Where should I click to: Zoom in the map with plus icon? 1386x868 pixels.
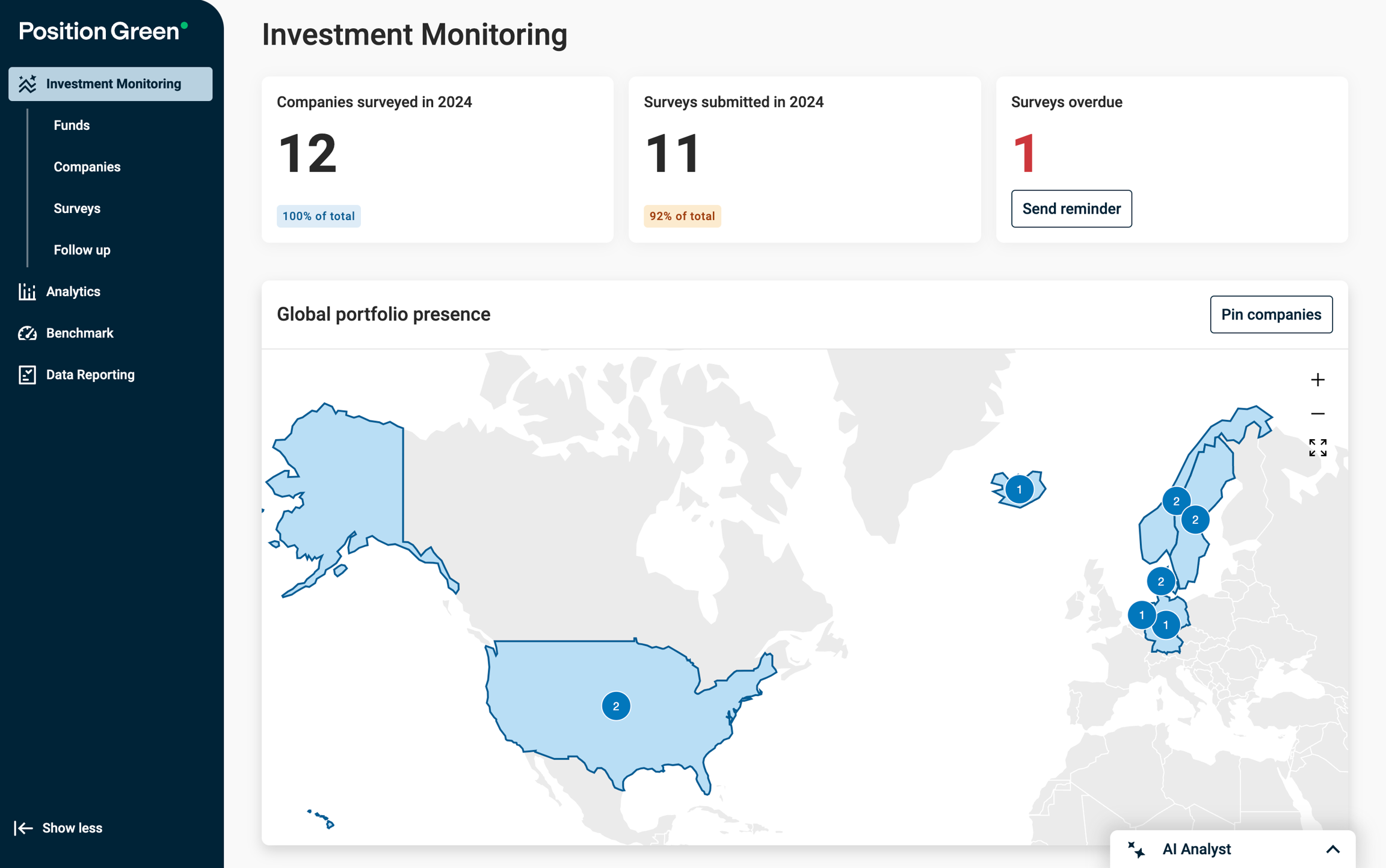tap(1317, 380)
